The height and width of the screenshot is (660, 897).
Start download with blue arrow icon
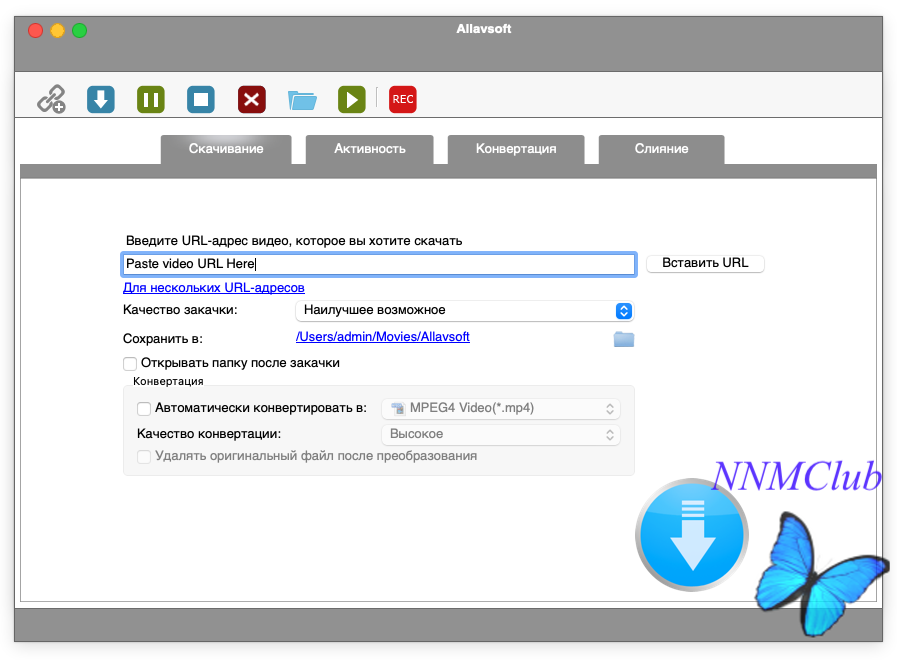101,99
